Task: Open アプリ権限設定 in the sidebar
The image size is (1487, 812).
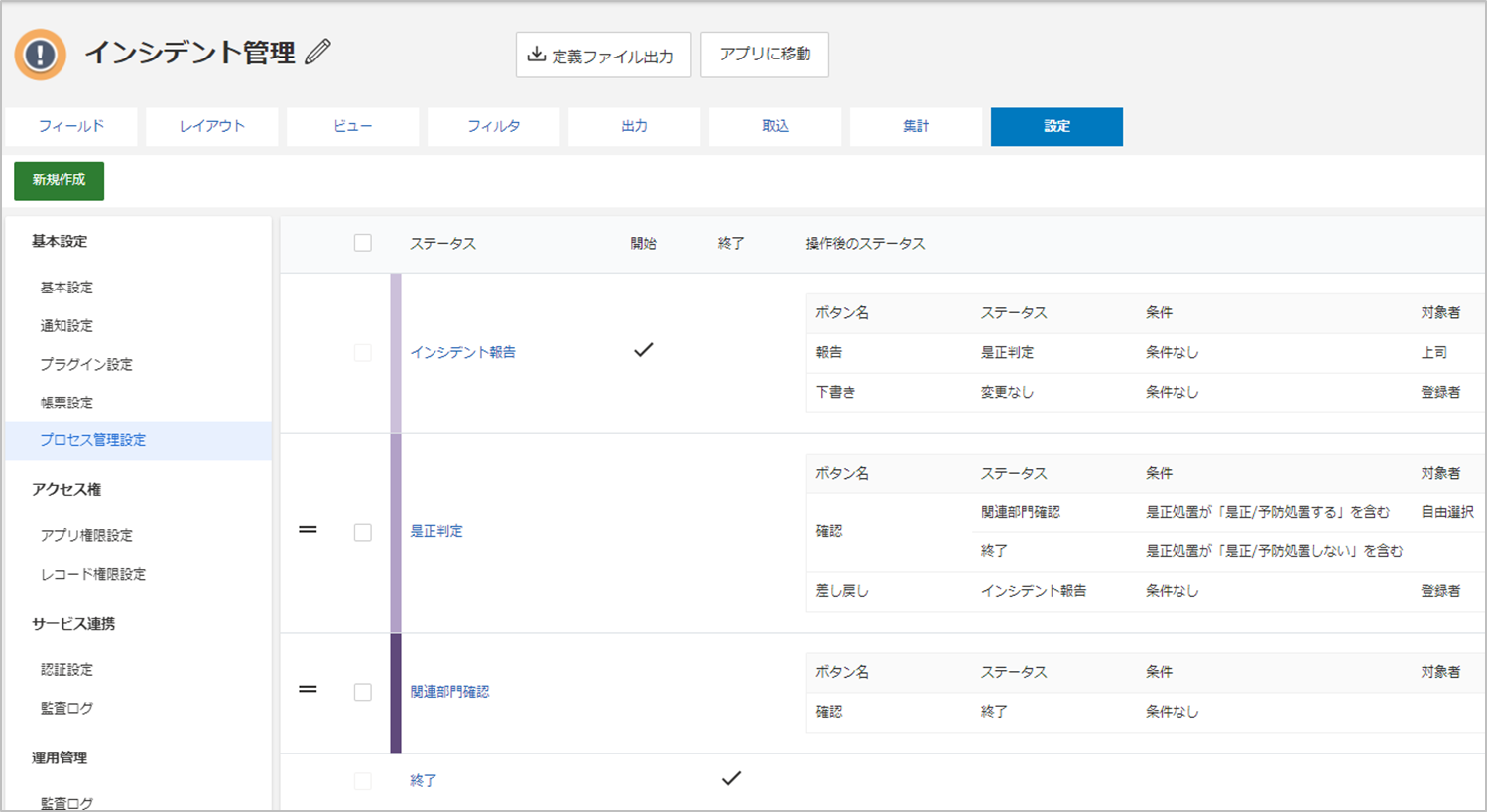Action: (86, 535)
